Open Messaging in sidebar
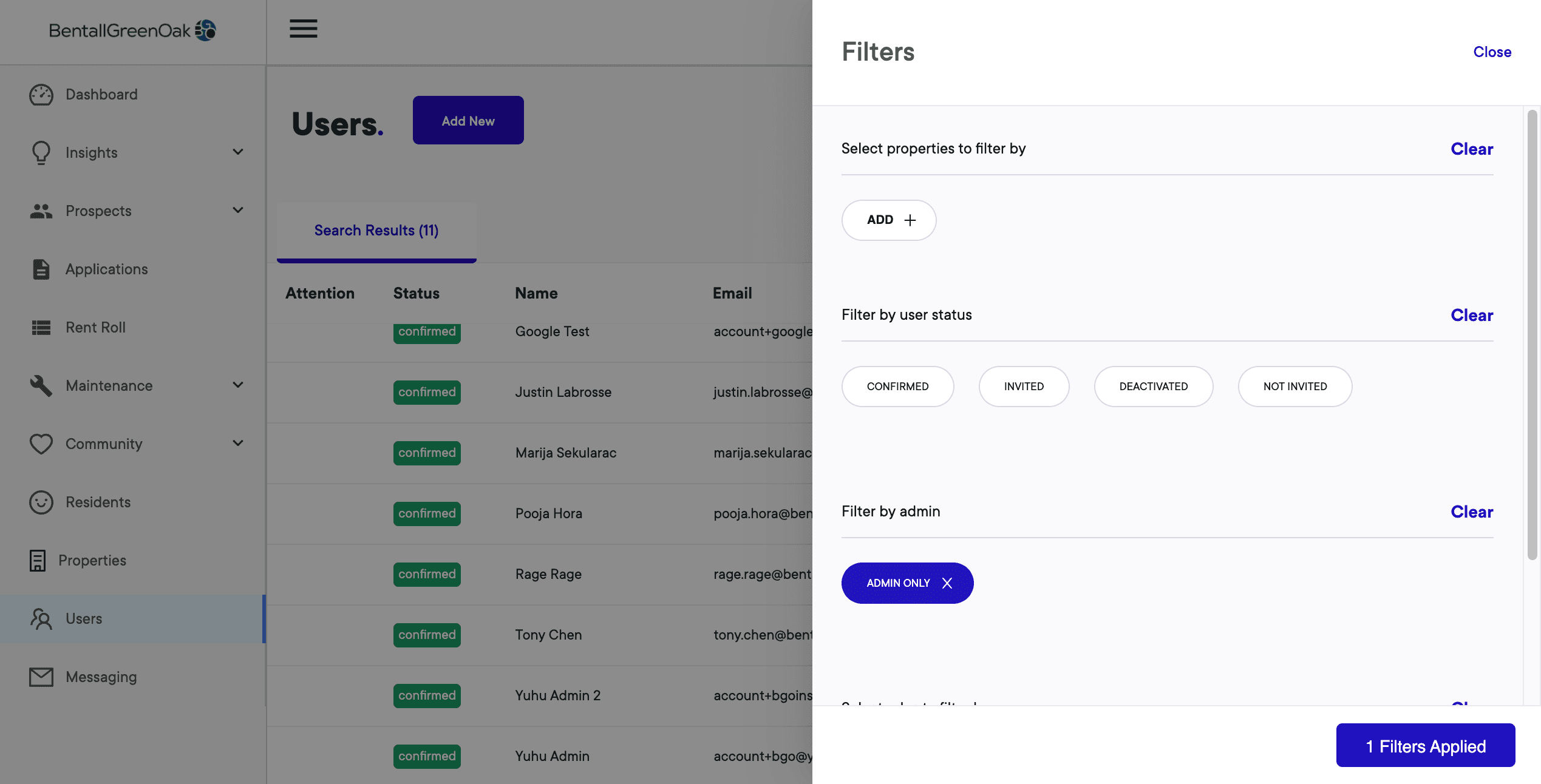 click(x=132, y=677)
